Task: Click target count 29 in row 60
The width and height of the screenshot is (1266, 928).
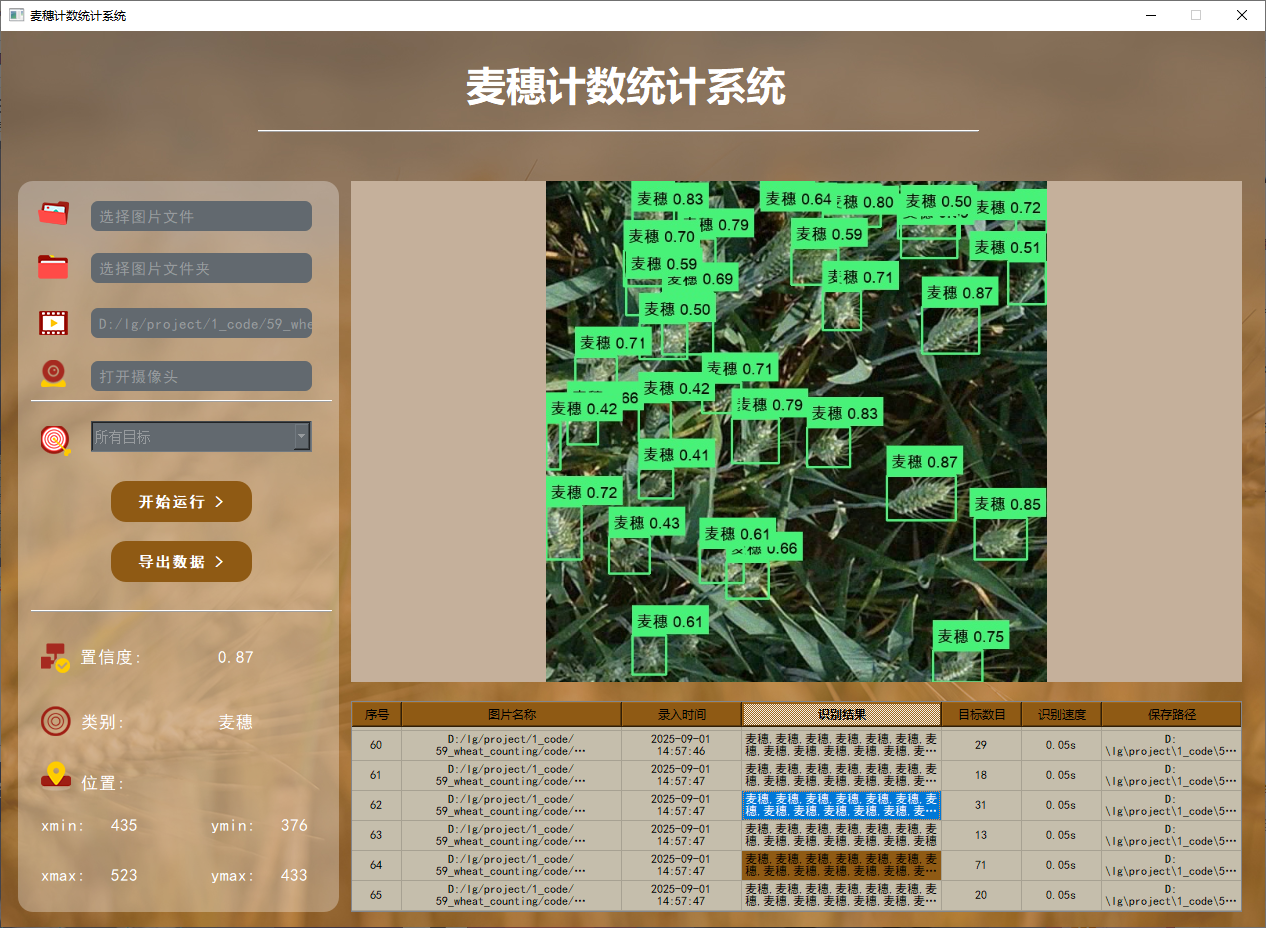Action: click(x=981, y=745)
